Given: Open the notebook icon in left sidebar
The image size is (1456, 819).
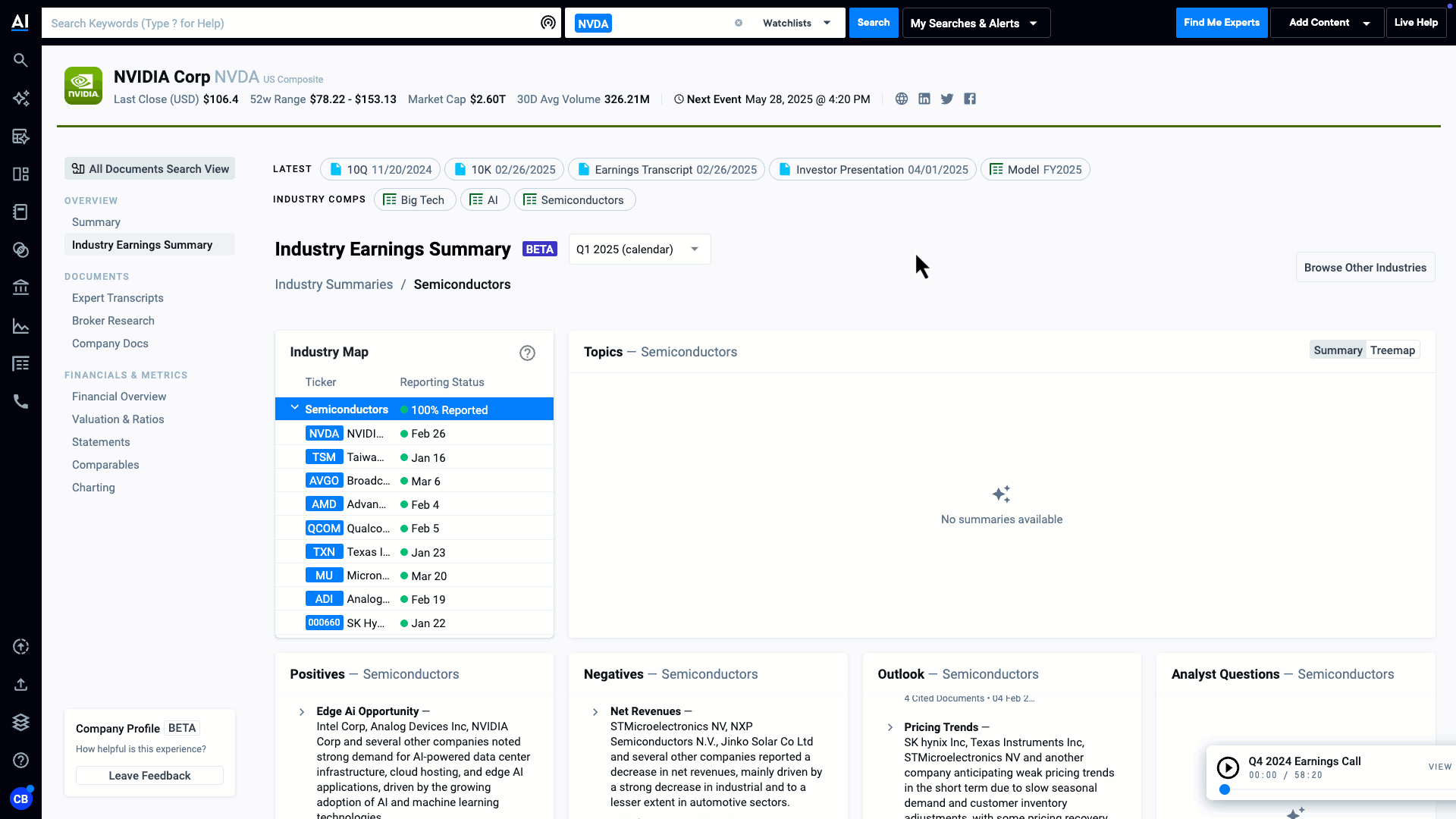Looking at the screenshot, I should point(20,212).
